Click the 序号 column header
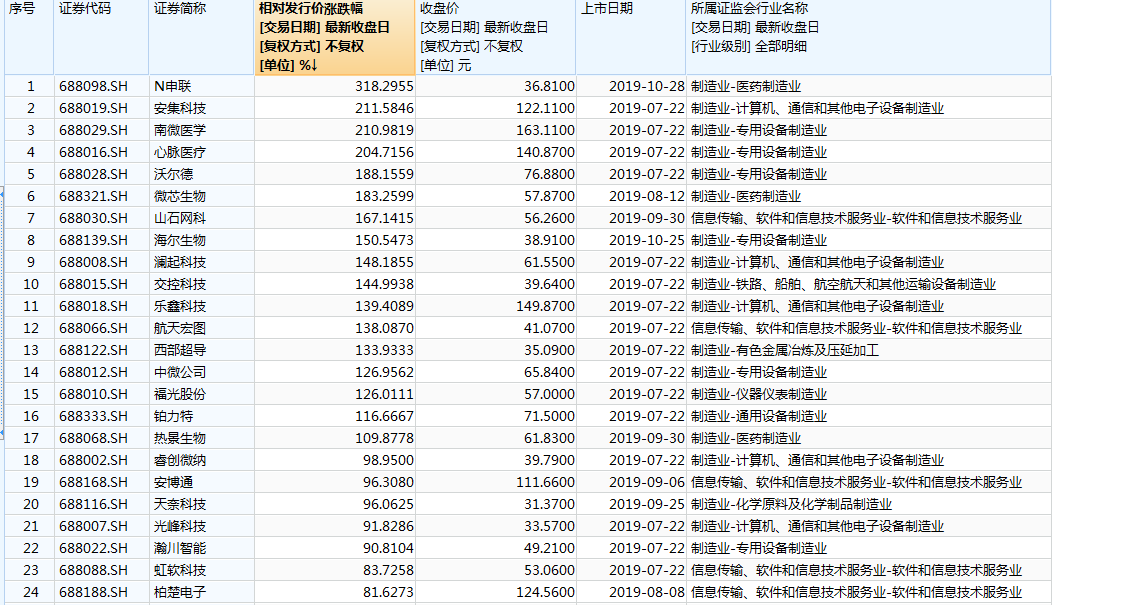 [22, 8]
